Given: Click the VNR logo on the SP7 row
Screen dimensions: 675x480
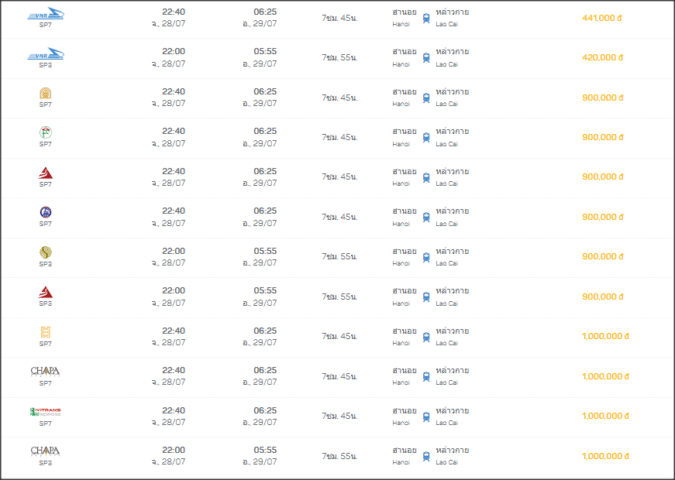Looking at the screenshot, I should pos(45,14).
